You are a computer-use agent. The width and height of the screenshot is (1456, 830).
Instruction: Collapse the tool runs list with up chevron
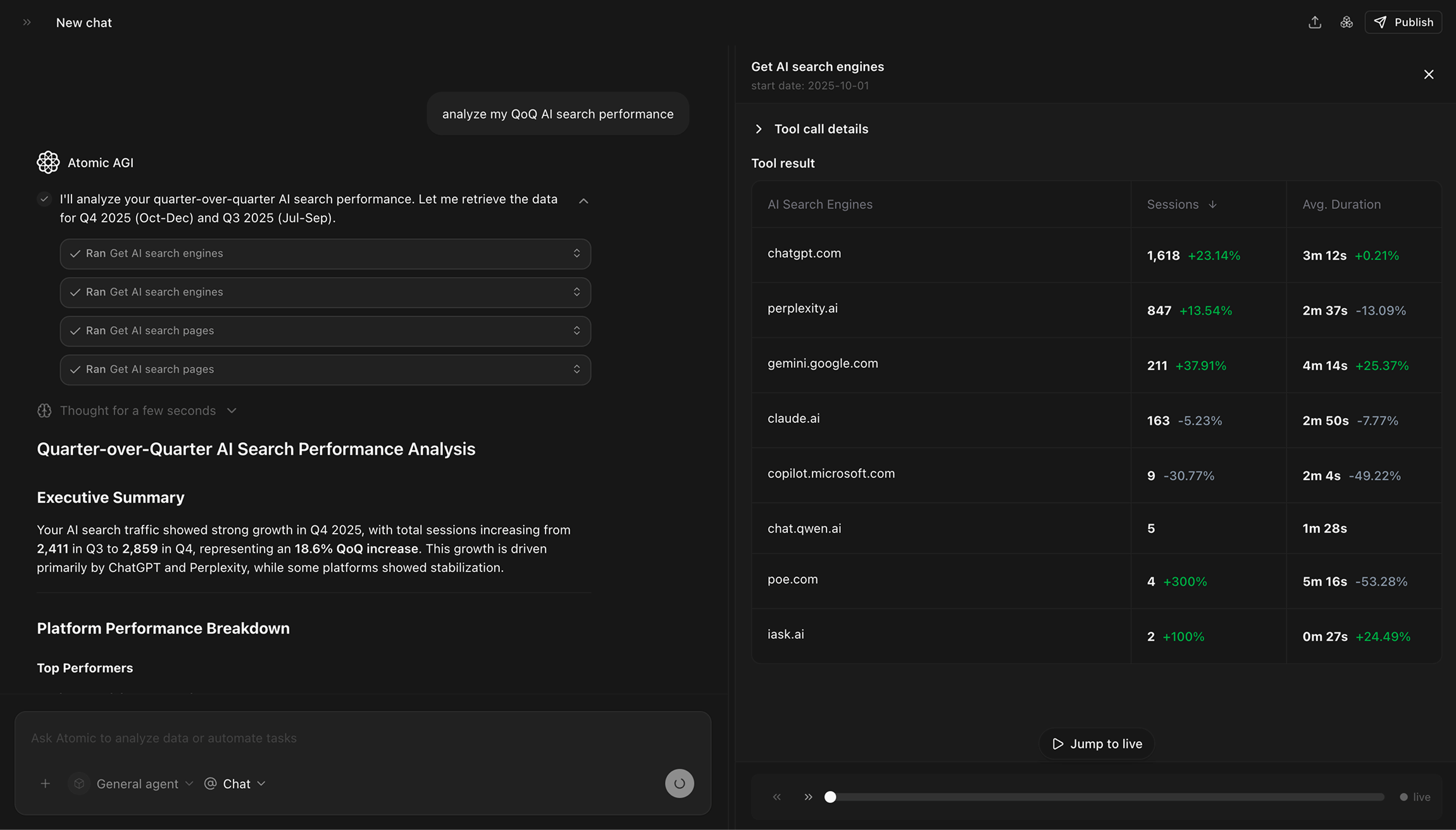tap(583, 201)
